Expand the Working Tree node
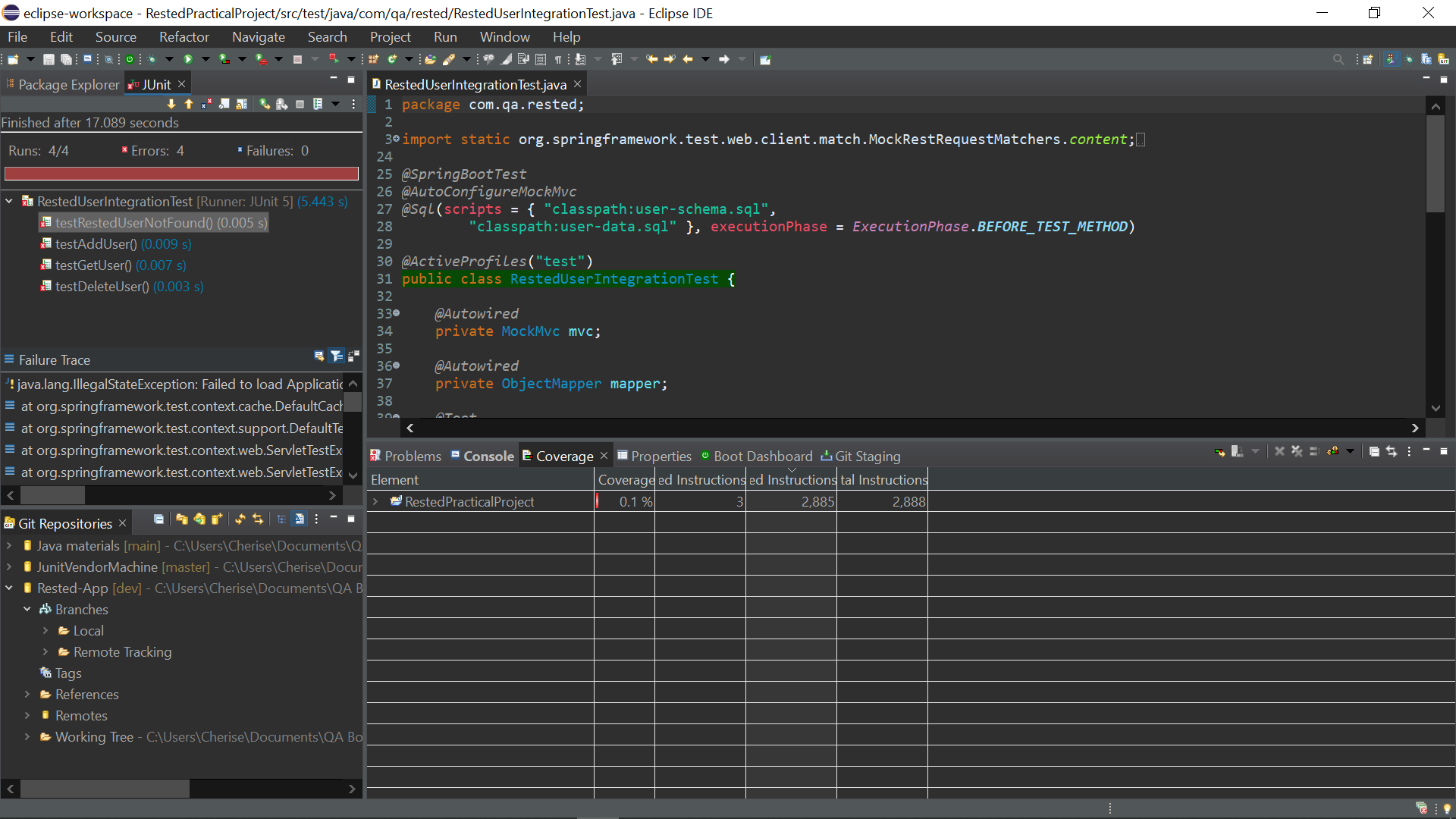Image resolution: width=1456 pixels, height=819 pixels. pos(27,737)
